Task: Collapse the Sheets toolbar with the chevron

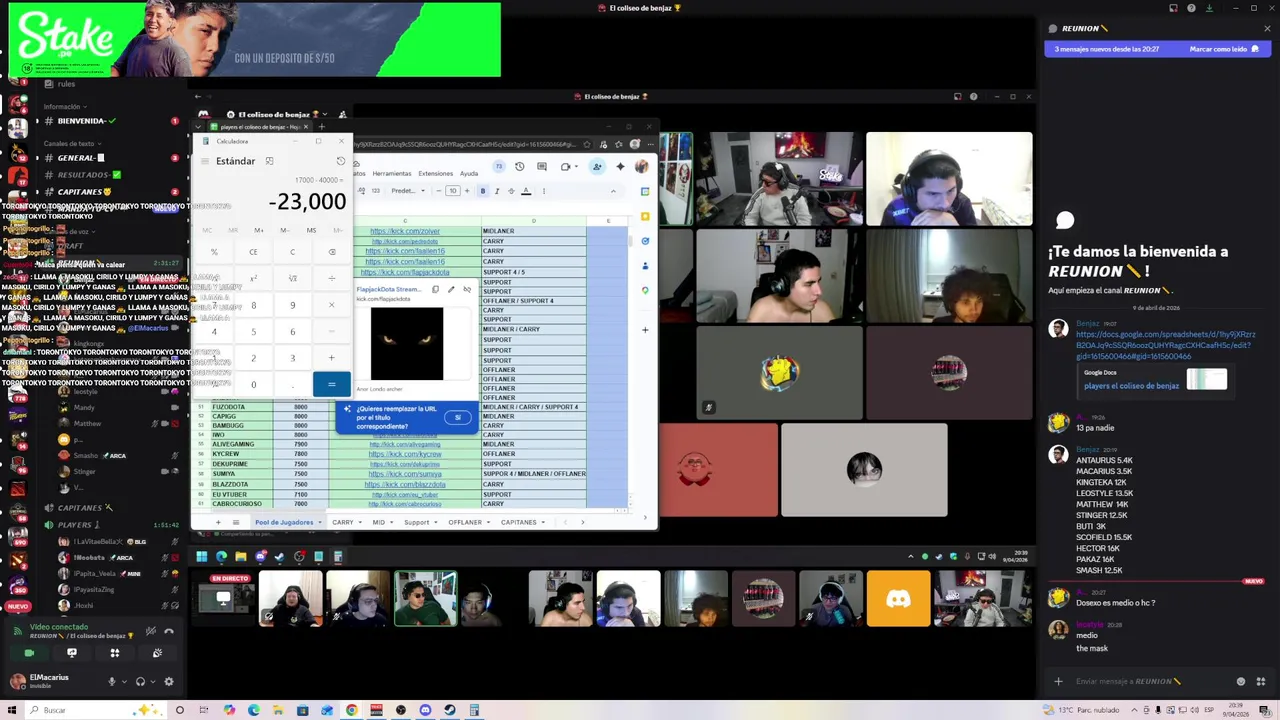Action: 613,191
